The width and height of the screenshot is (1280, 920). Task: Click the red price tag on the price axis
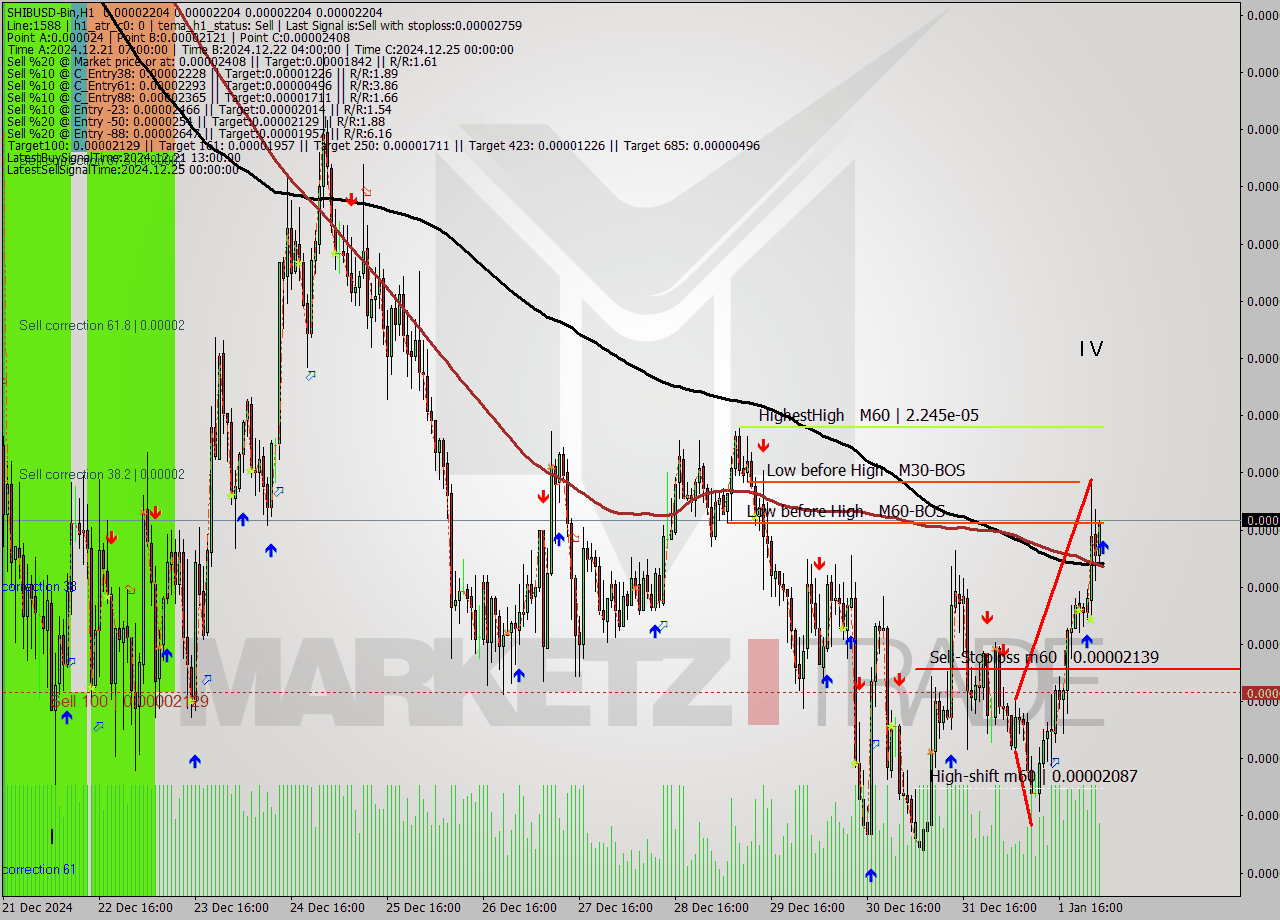[1260, 692]
